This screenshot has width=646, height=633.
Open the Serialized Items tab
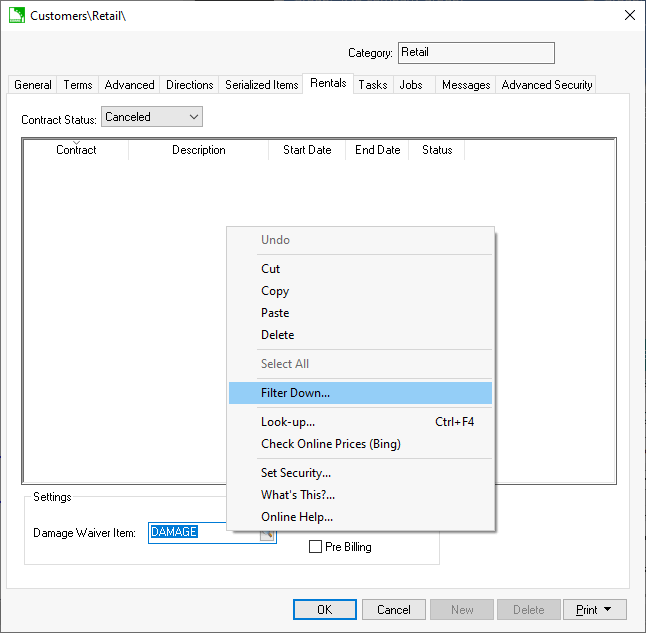coord(261,85)
